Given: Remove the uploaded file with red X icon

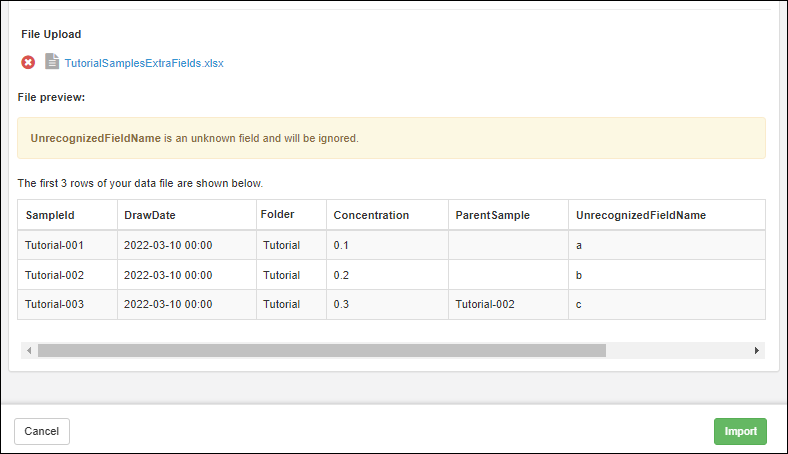Looking at the screenshot, I should tap(28, 62).
